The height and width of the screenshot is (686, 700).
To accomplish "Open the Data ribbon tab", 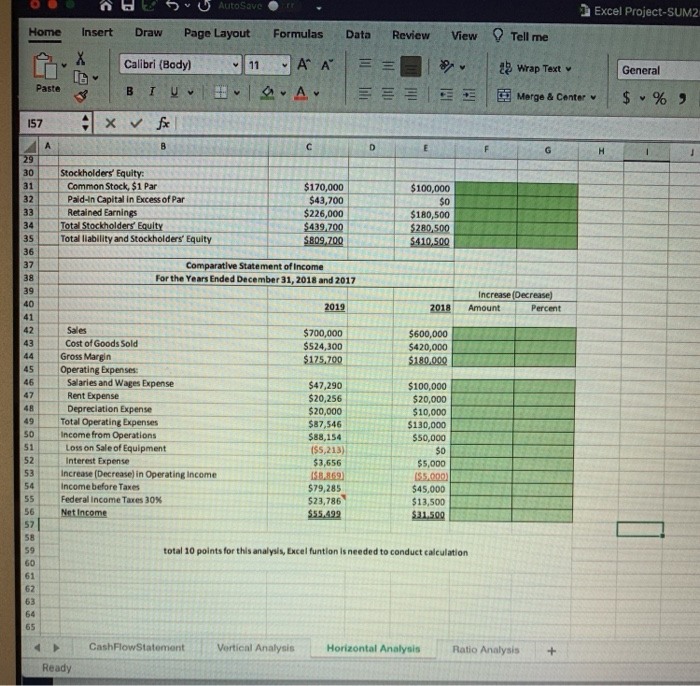I will [x=358, y=35].
